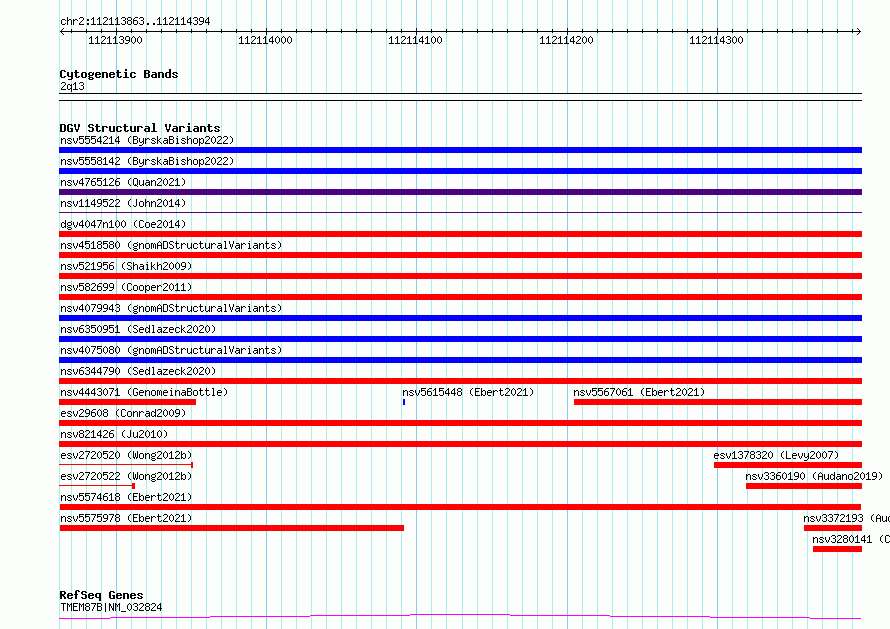The width and height of the screenshot is (890, 629).
Task: Click the 112114300 ruler position
Action: coord(716,40)
